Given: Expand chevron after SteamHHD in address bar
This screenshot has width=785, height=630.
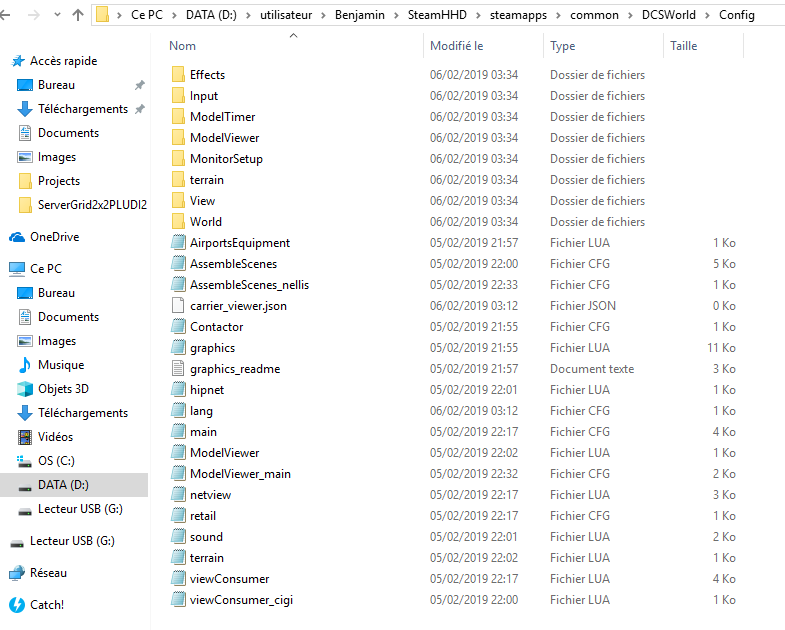Looking at the screenshot, I should [x=478, y=16].
